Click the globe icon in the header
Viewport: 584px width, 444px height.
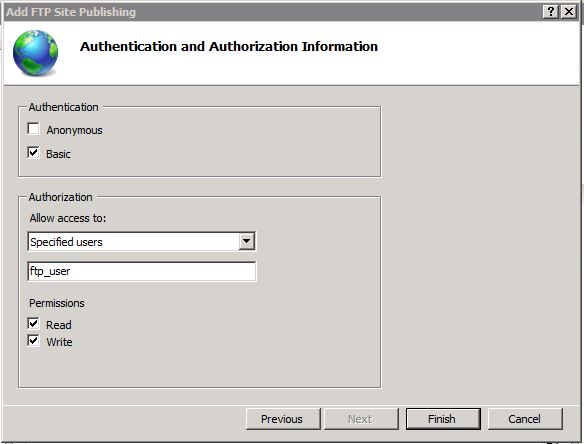click(35, 53)
